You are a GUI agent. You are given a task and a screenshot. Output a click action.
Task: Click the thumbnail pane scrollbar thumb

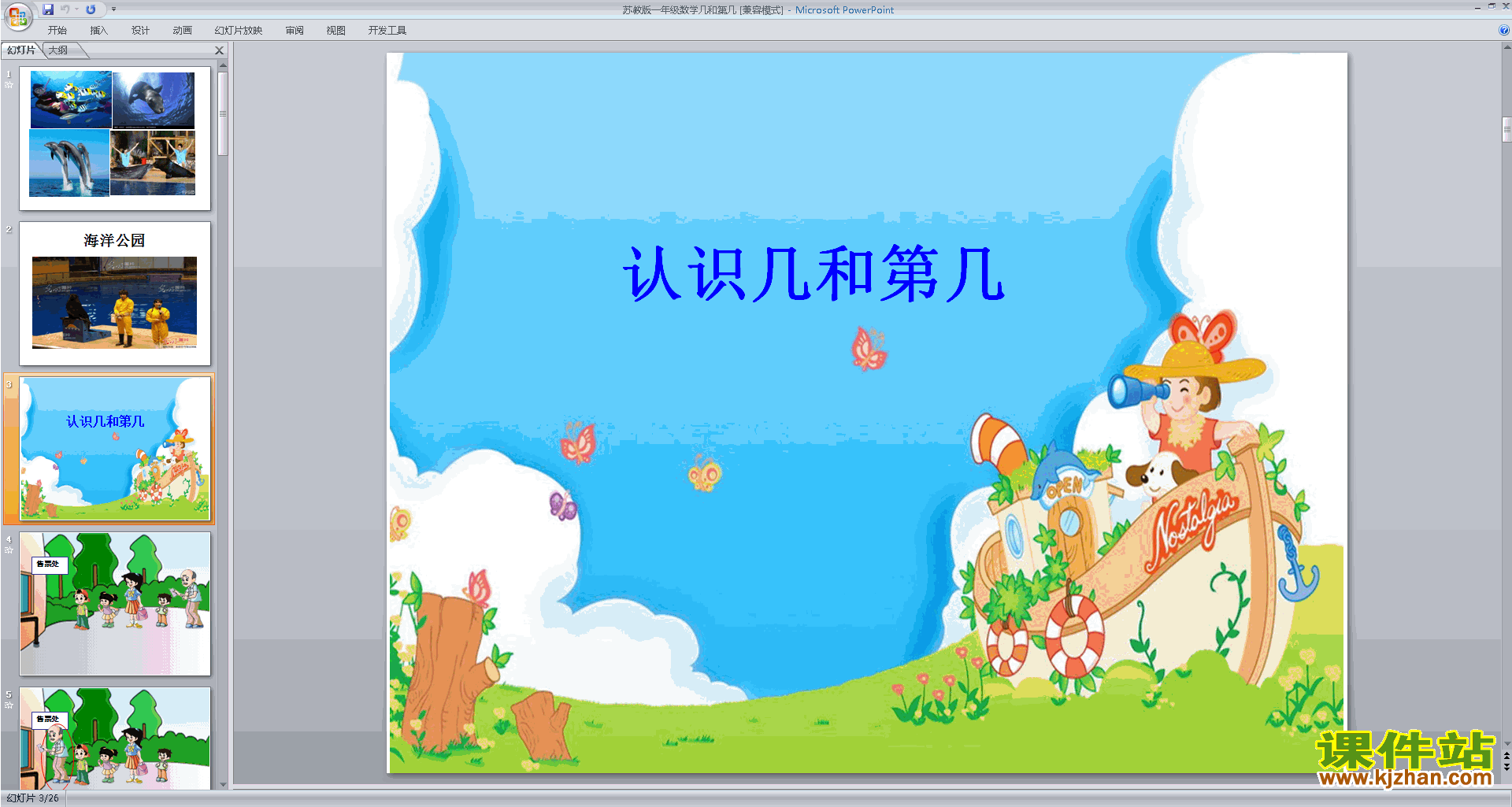223,114
